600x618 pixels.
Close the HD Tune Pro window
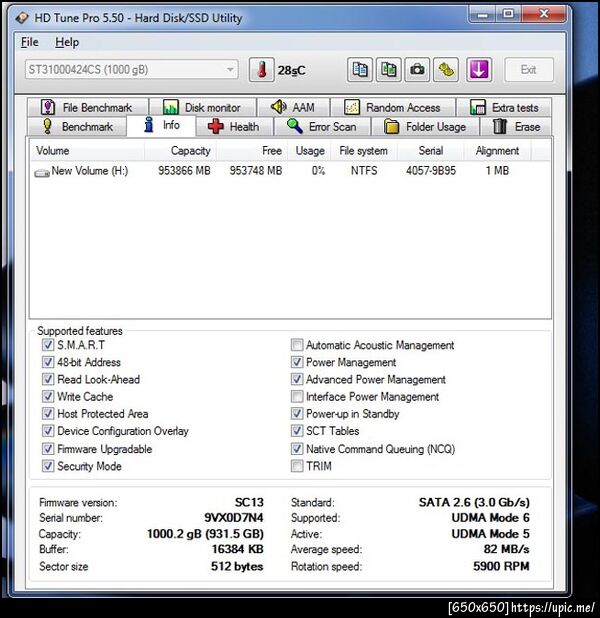click(544, 14)
